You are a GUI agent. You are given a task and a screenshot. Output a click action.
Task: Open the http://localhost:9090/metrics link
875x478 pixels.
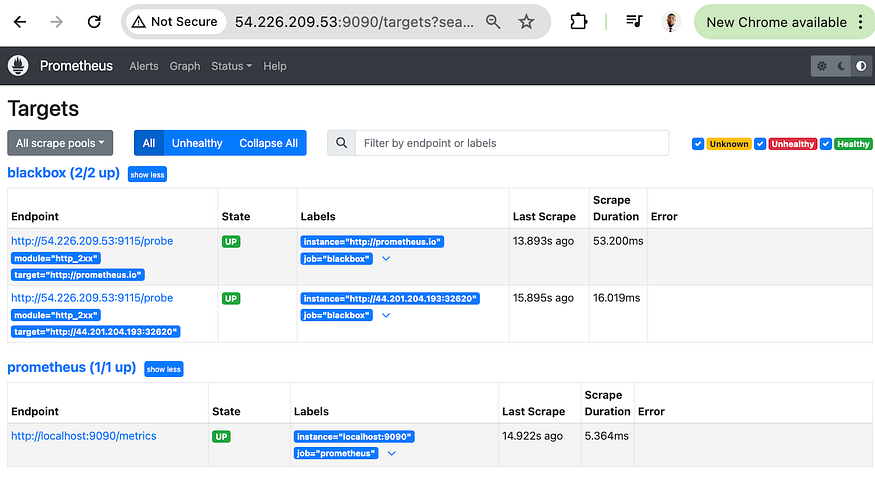pos(84,436)
